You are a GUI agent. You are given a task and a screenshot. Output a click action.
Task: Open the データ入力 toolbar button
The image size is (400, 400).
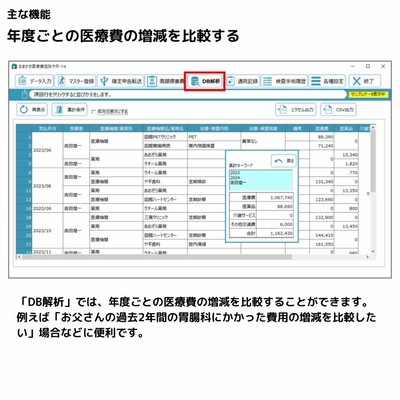[34, 81]
